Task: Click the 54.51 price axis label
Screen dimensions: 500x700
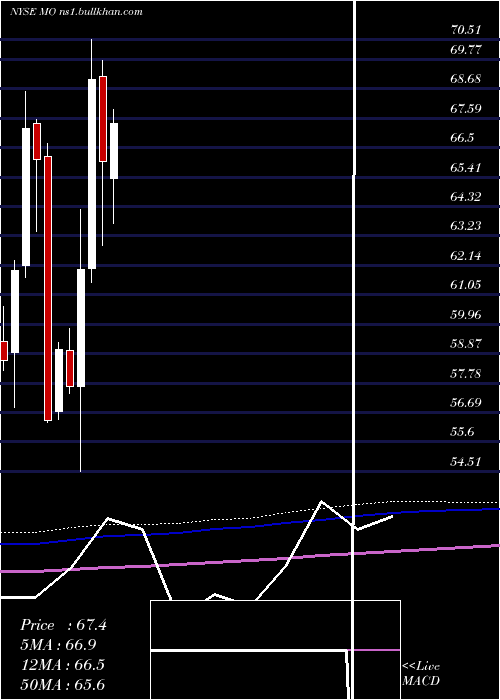Action: (466, 462)
